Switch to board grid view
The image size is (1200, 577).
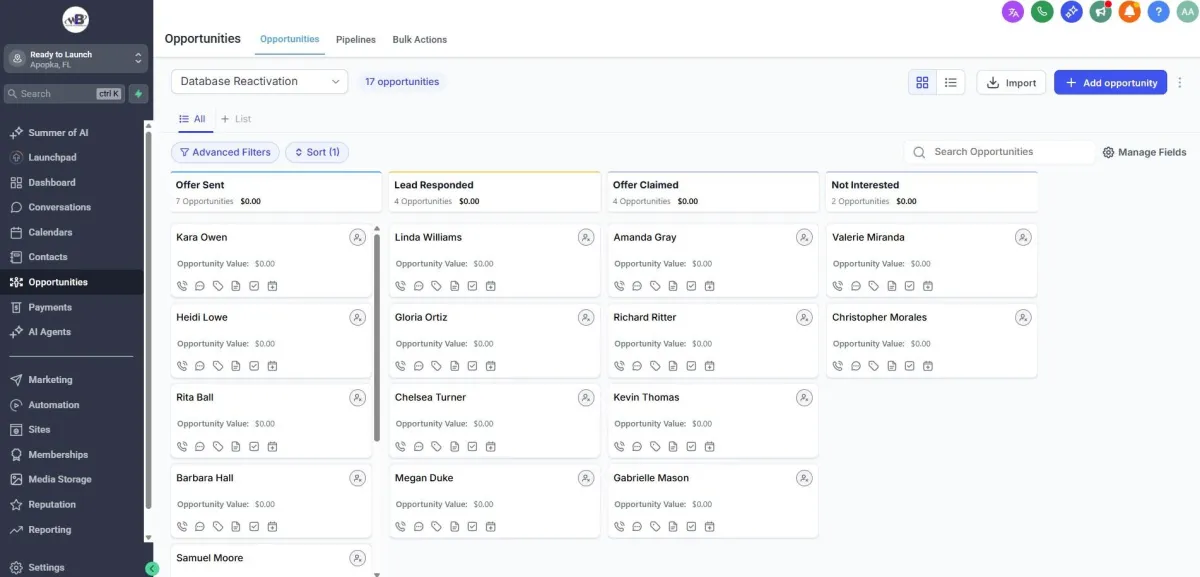(922, 83)
